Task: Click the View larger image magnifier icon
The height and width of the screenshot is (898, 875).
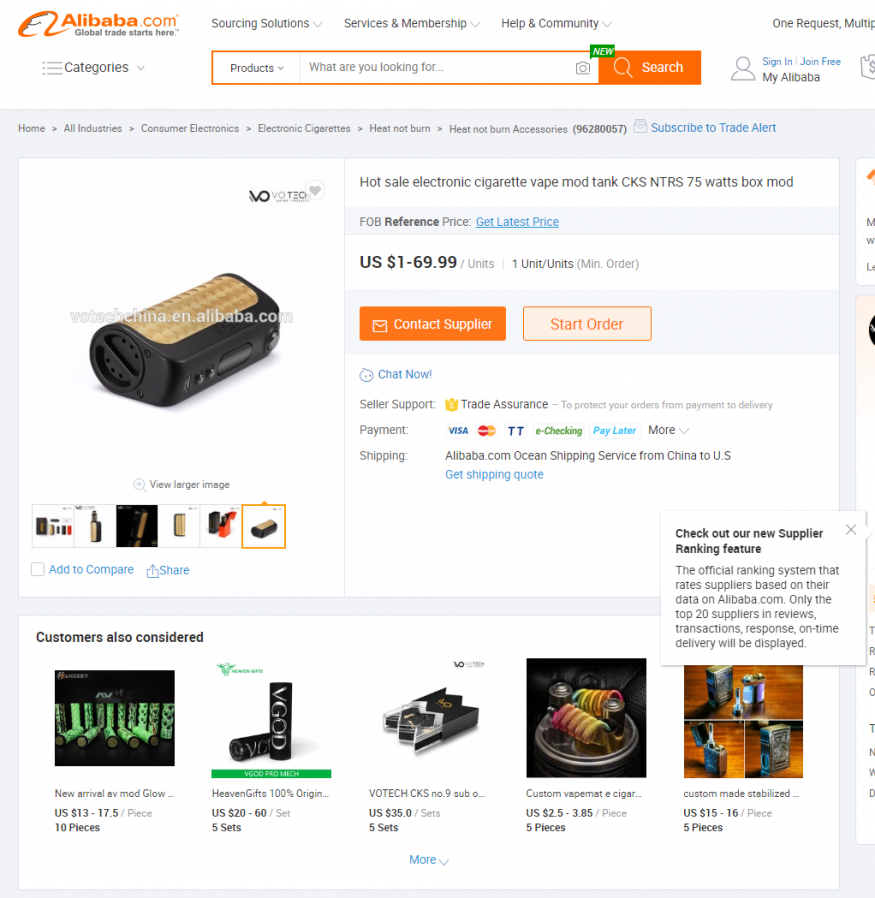Action: (139, 485)
